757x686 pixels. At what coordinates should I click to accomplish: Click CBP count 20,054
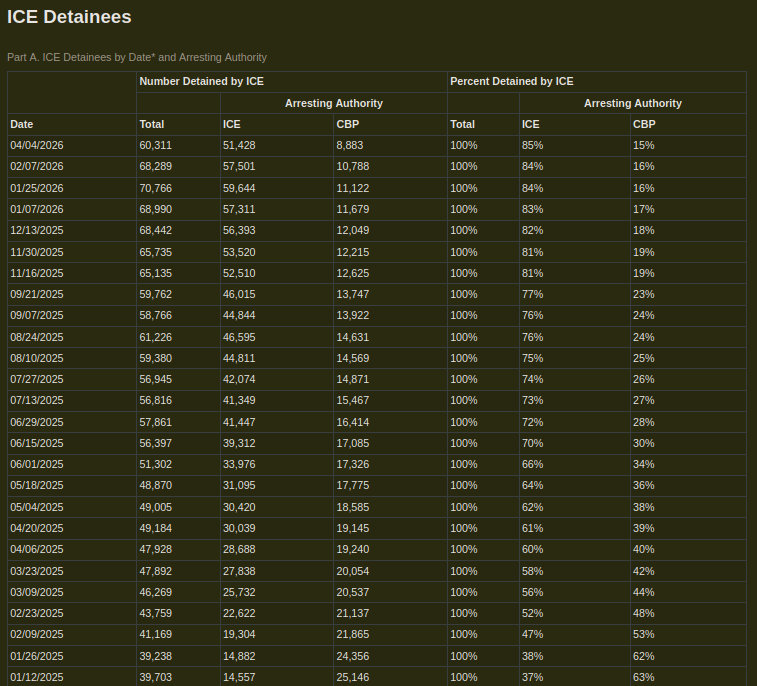click(x=353, y=572)
